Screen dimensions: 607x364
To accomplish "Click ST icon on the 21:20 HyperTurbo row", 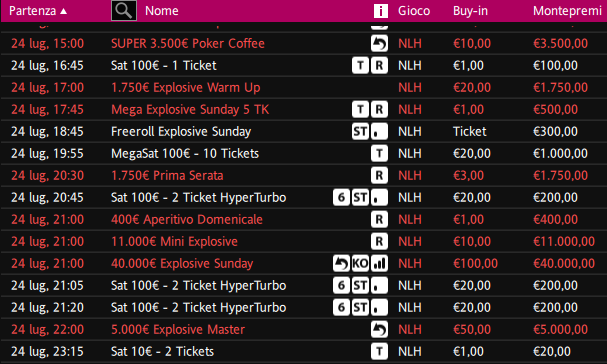I will (360, 308).
